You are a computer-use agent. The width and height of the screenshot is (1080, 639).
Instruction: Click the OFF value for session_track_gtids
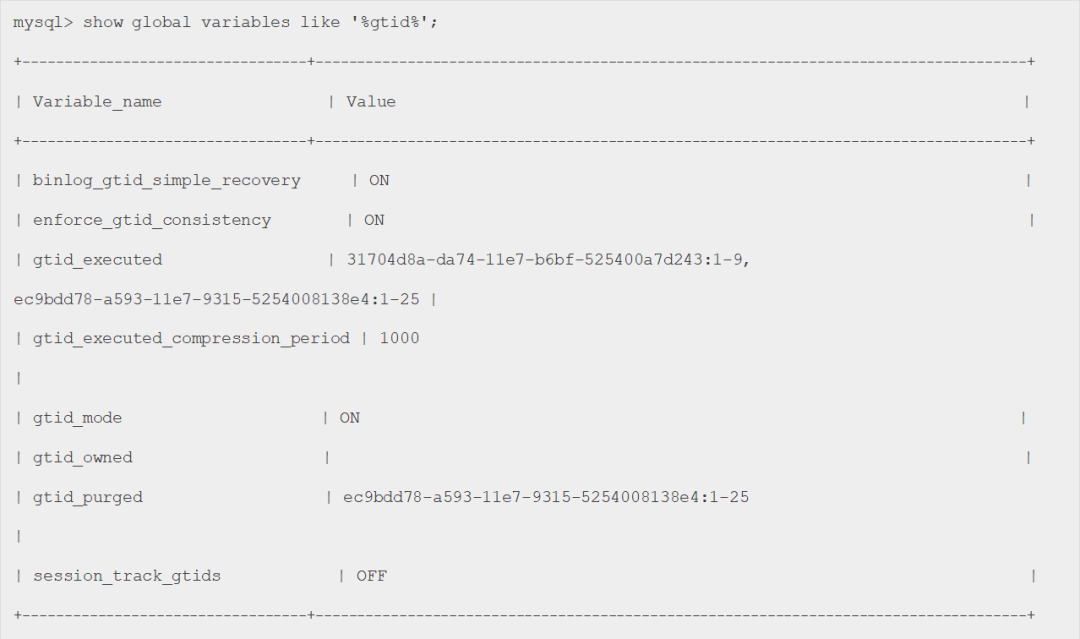pyautogui.click(x=371, y=576)
